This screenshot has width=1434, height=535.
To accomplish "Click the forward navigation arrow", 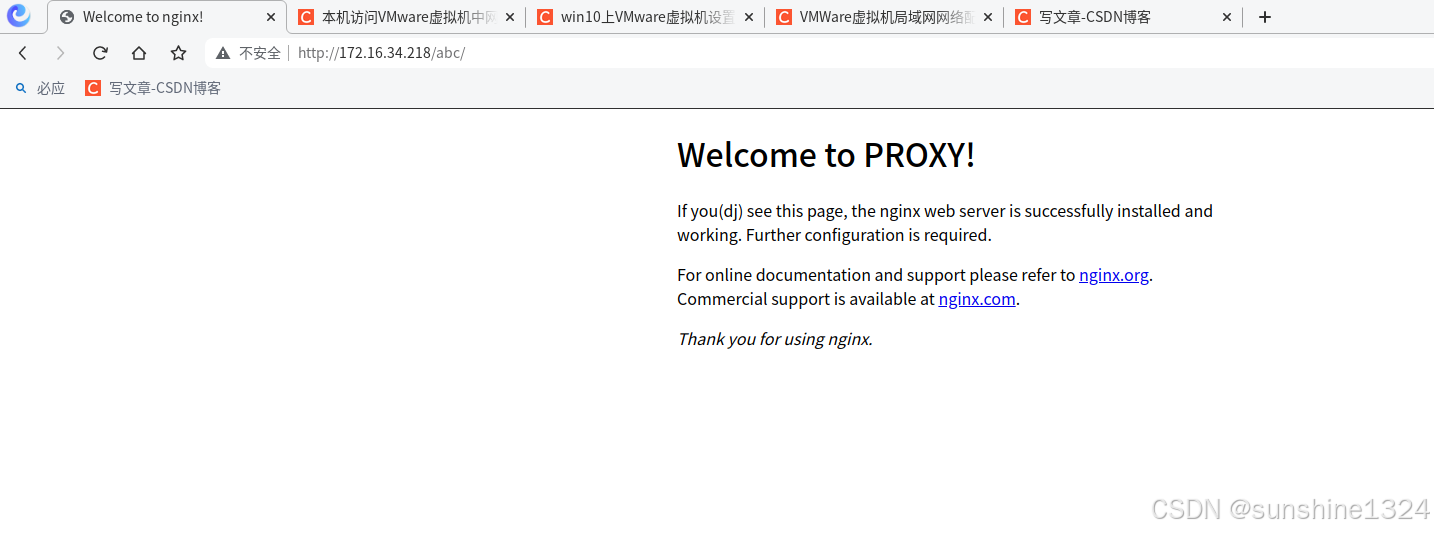I will pos(60,53).
